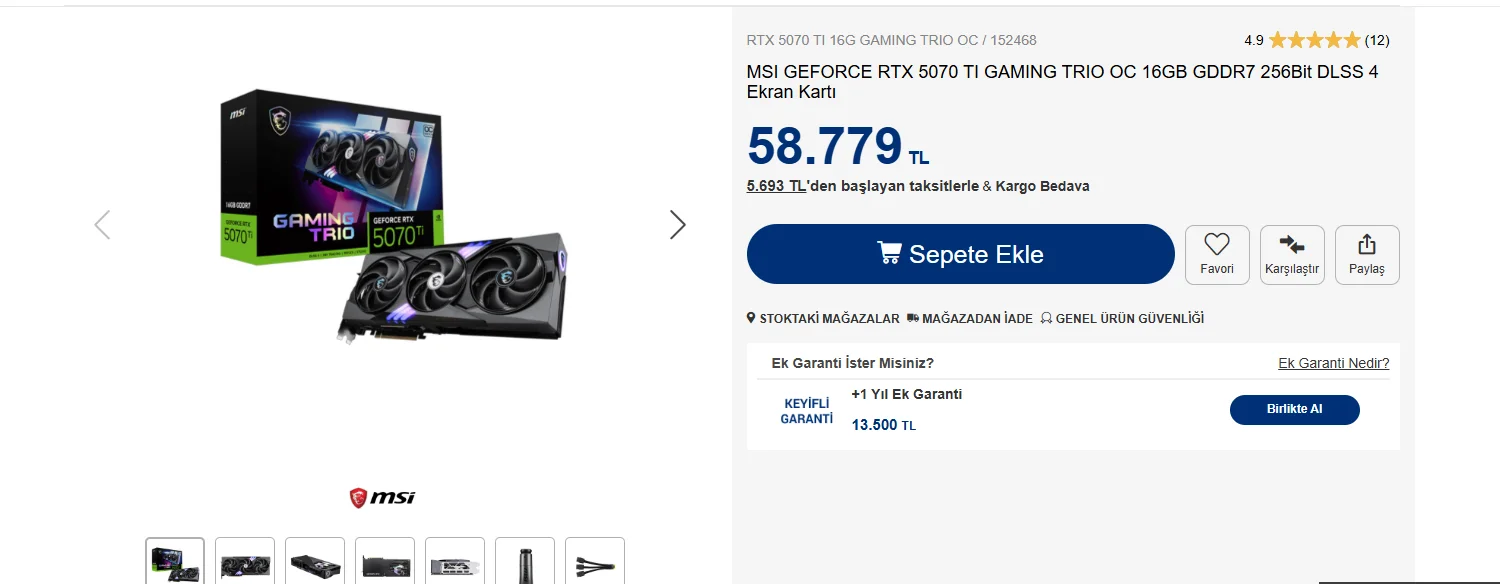1500x584 pixels.
Task: Share the product via Paylaş icon
Action: (x=1367, y=254)
